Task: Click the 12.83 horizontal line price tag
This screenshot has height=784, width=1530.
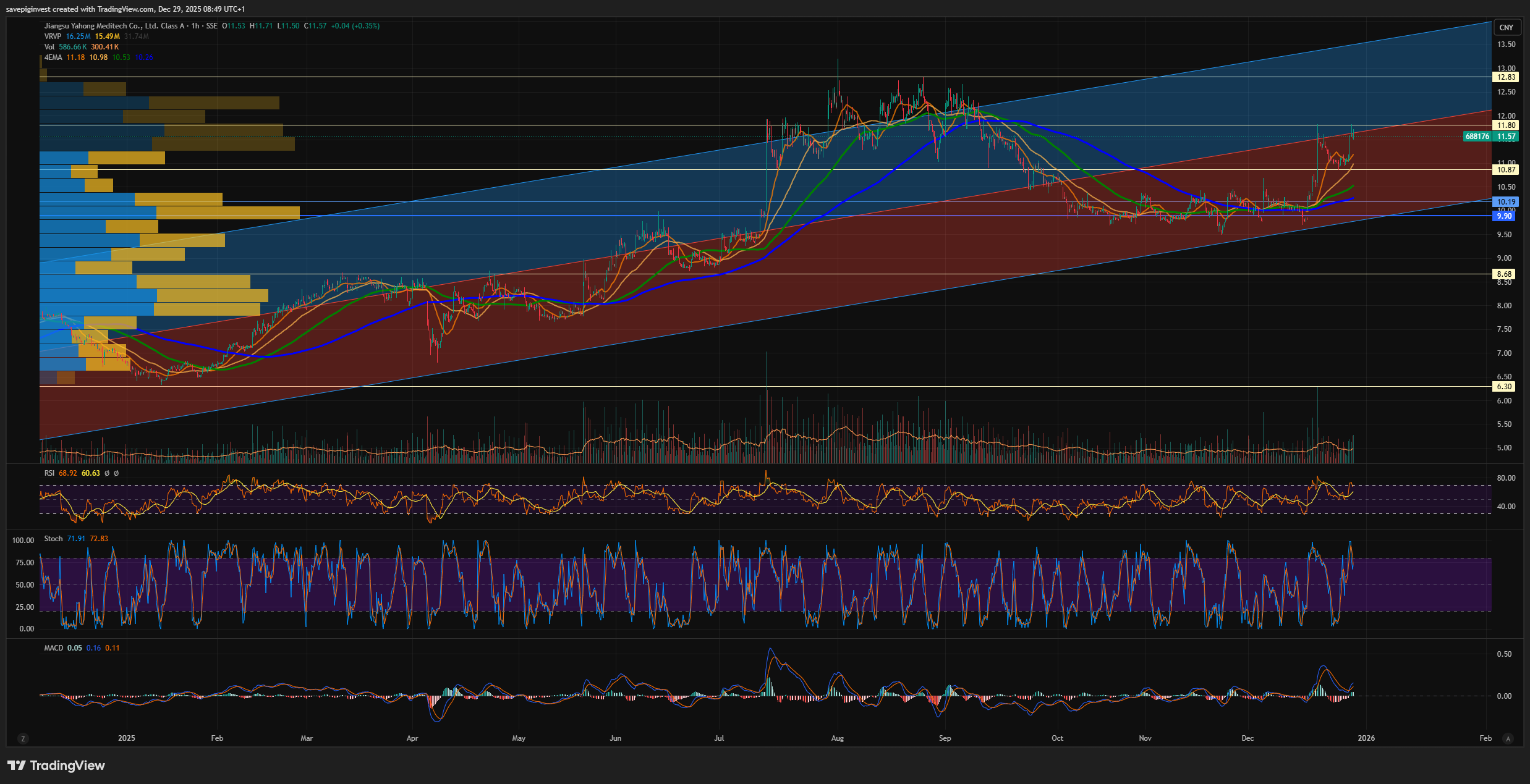Action: point(1505,77)
